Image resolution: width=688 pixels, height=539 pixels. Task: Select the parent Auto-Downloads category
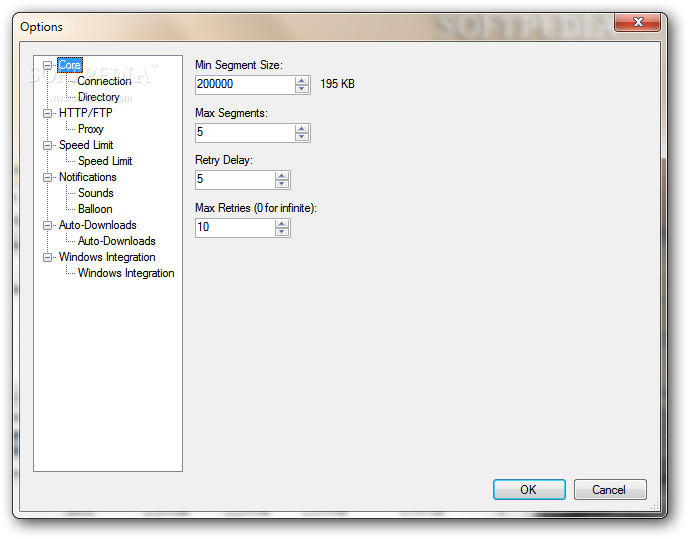click(x=98, y=225)
